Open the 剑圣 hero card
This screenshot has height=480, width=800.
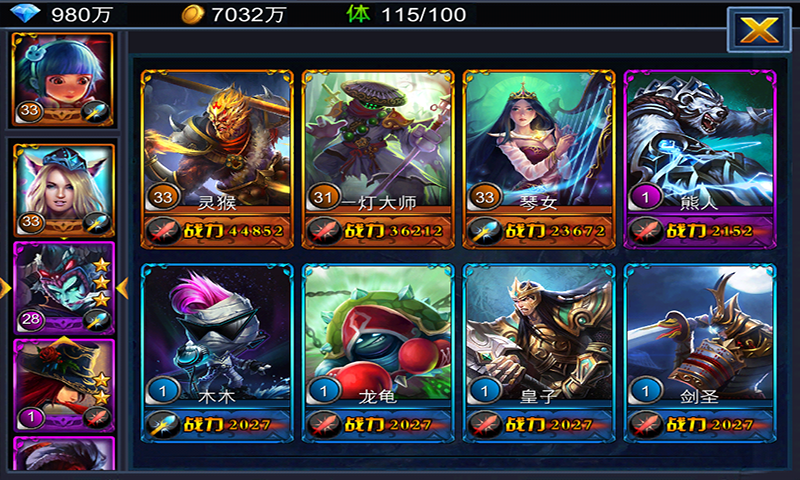click(700, 353)
